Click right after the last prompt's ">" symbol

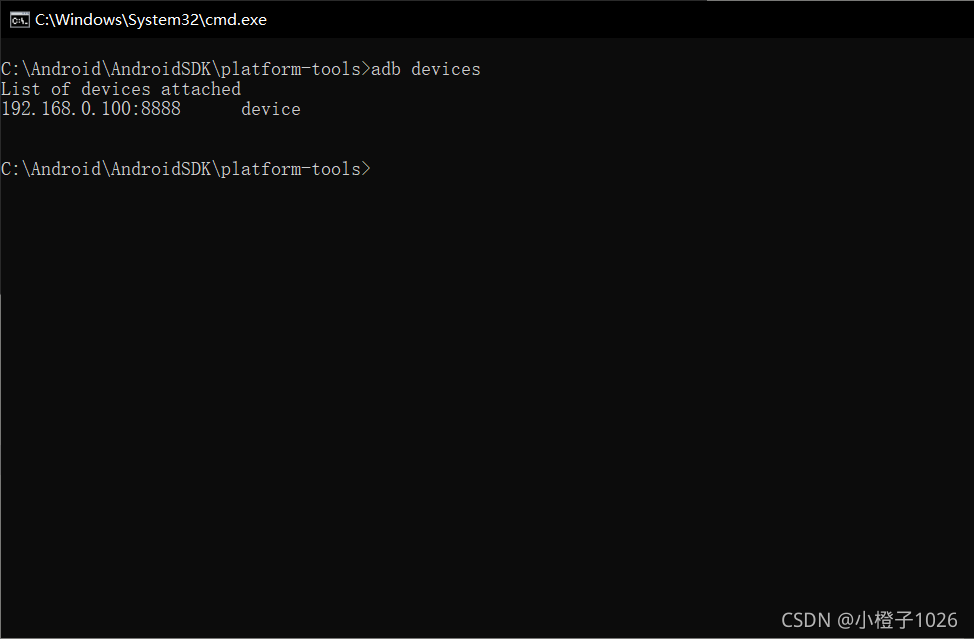(376, 169)
